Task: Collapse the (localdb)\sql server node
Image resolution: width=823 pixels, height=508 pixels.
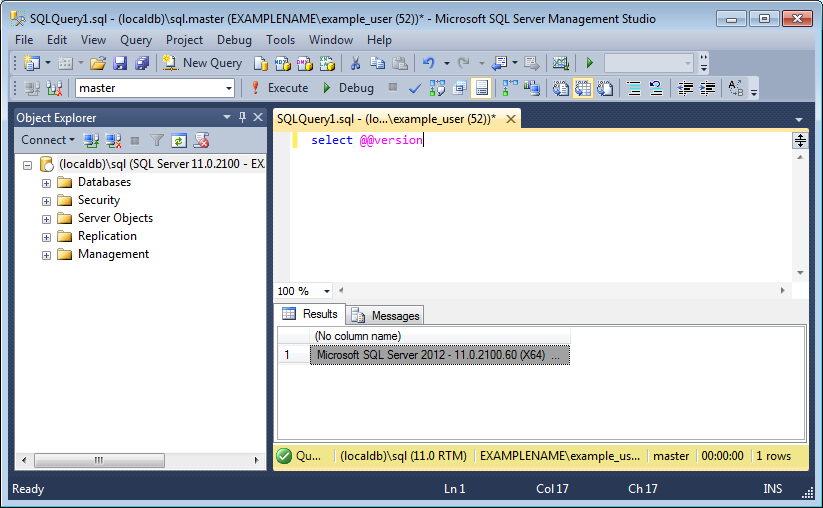Action: click(x=27, y=165)
